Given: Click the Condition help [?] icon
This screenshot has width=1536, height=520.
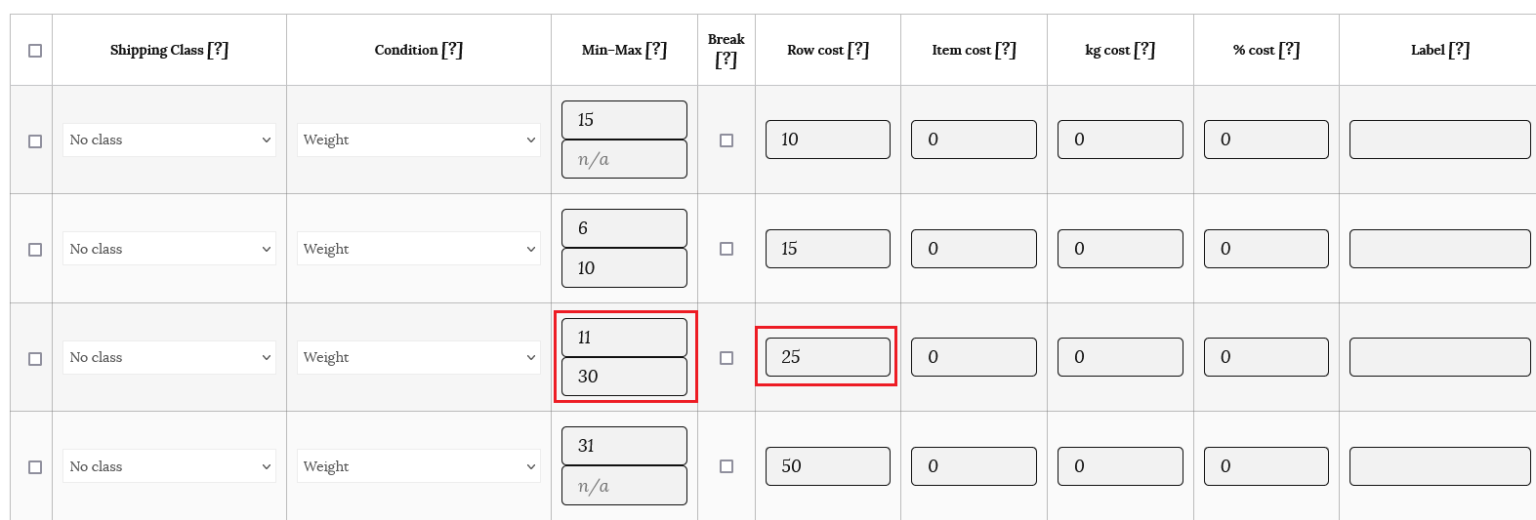Looking at the screenshot, I should [x=452, y=50].
